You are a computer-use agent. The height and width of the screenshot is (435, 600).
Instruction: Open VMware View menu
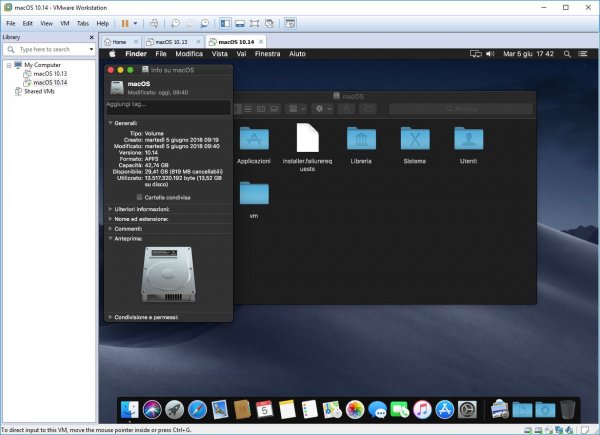tap(46, 23)
